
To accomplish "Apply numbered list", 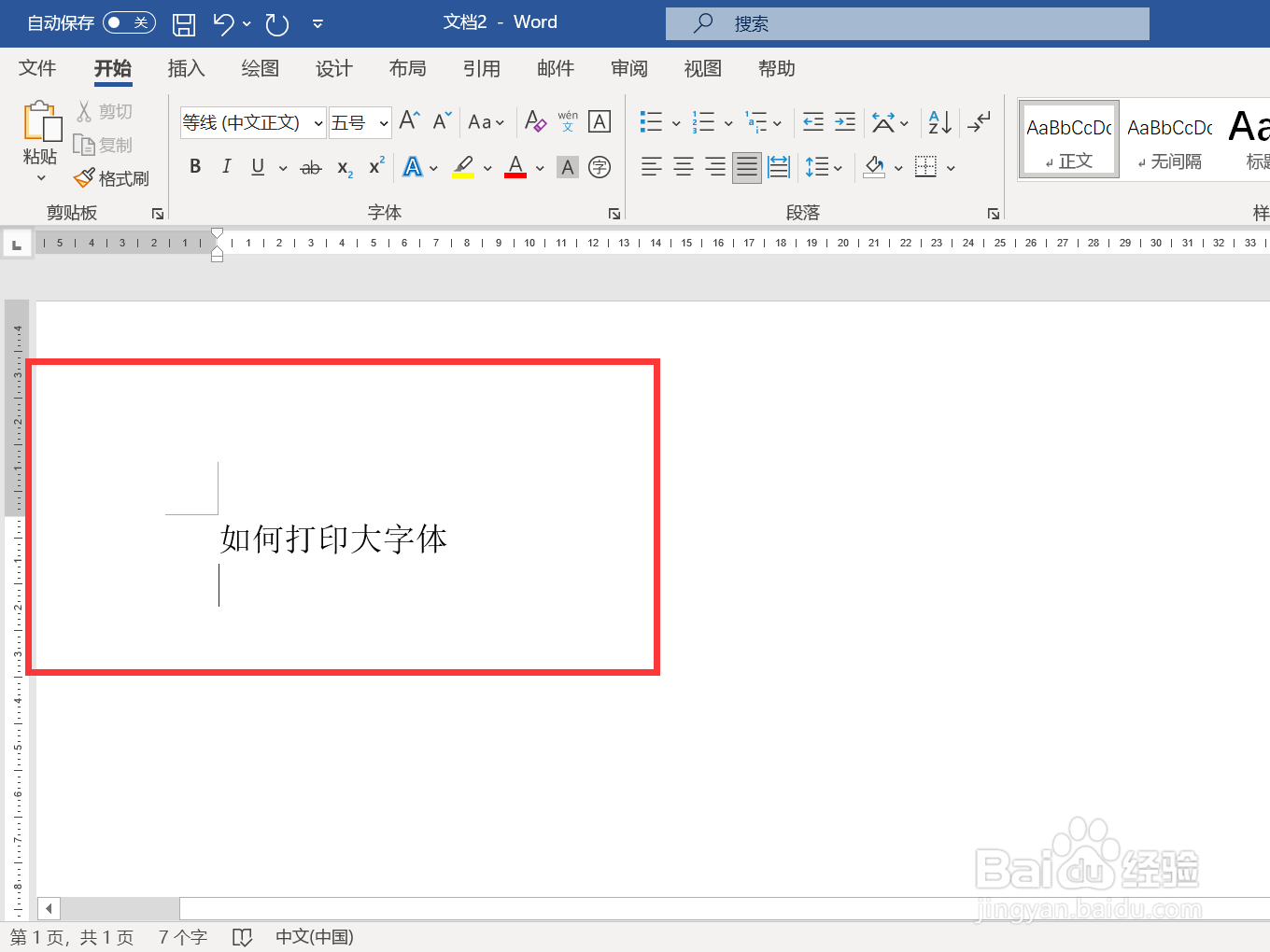I will click(703, 121).
